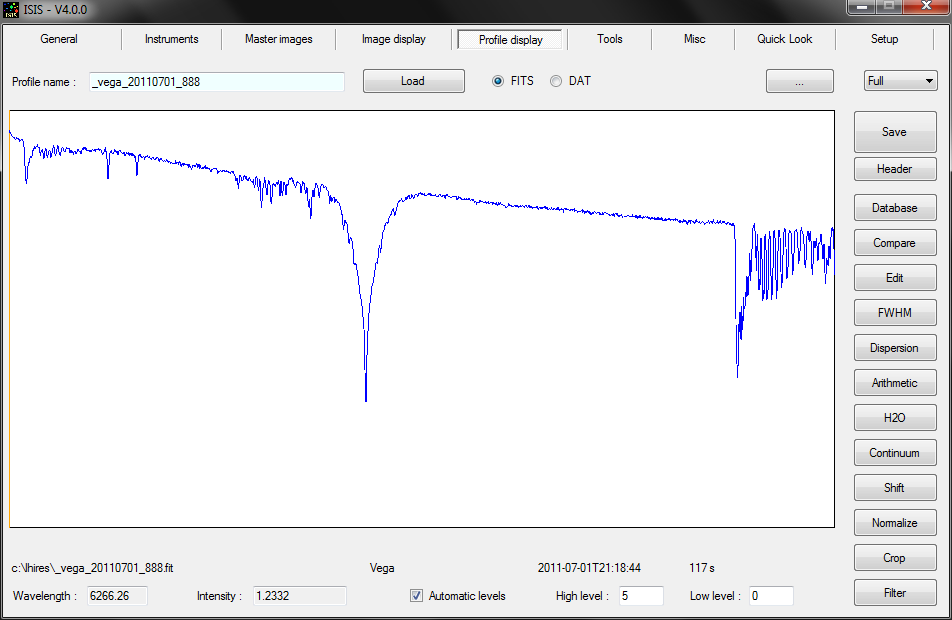Go to the Instruments tab

point(171,39)
